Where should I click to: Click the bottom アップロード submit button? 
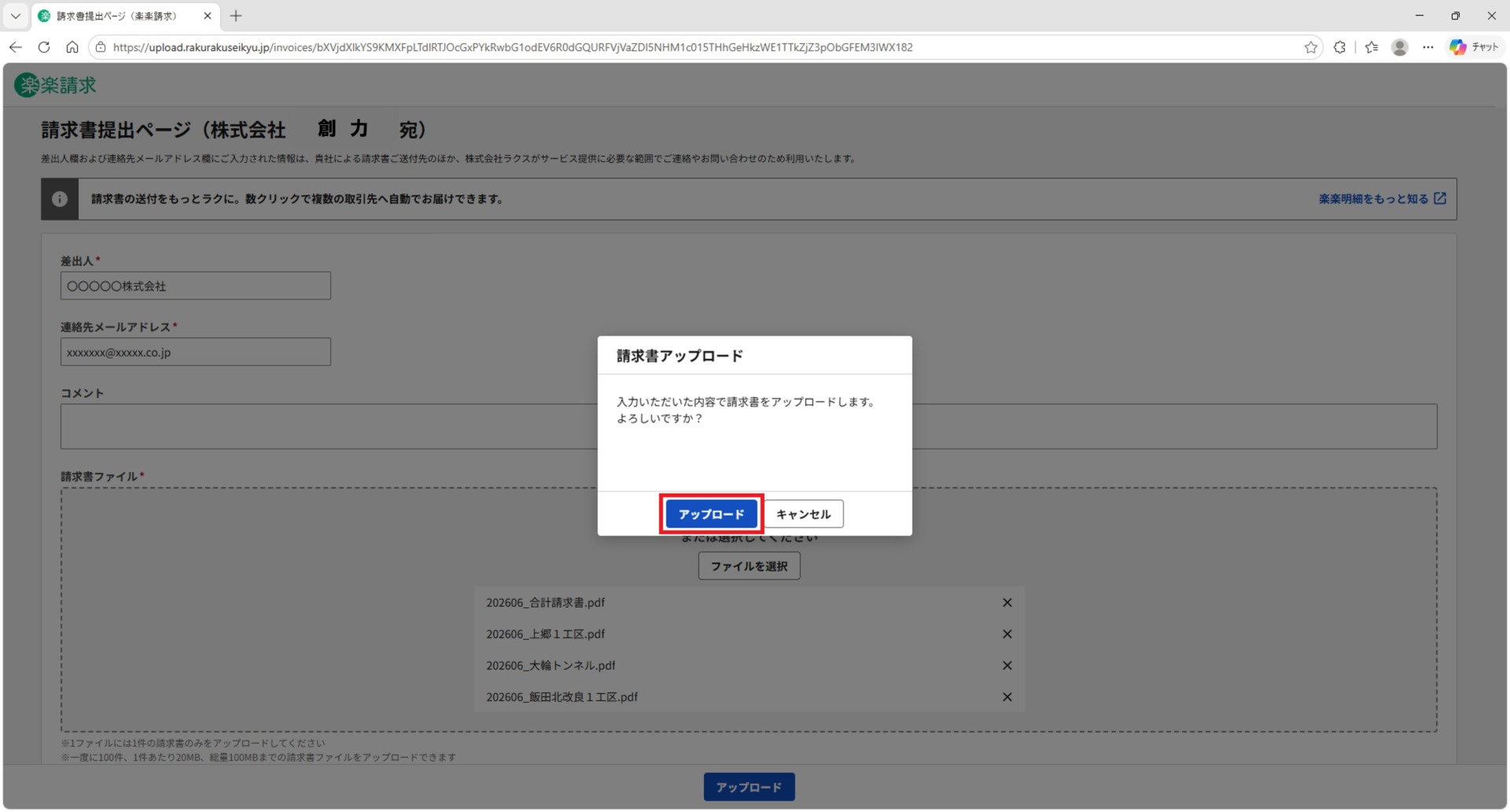click(x=749, y=787)
